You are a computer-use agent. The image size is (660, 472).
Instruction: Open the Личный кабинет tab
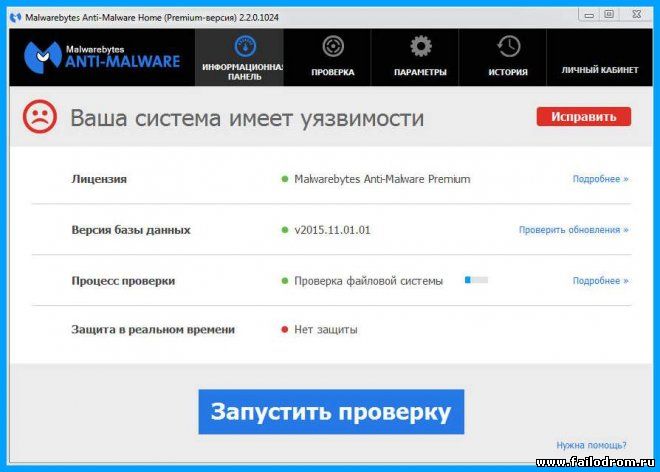tap(600, 58)
